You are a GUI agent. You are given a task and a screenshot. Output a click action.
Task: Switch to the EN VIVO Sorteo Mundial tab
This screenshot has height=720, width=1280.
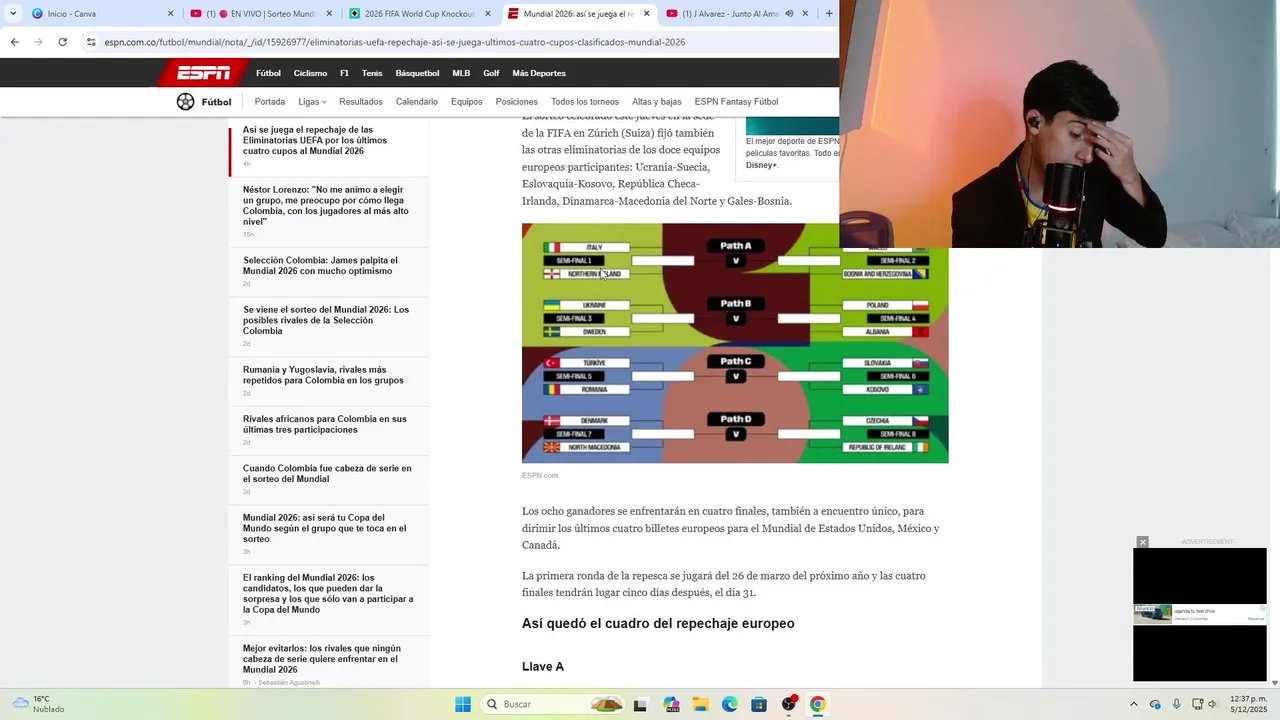[260, 14]
